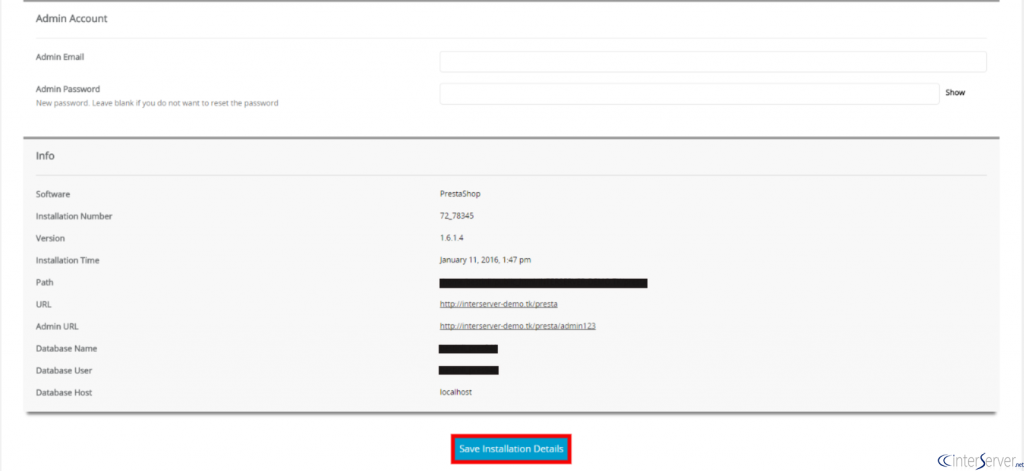Click the Admin Account section heading
This screenshot has height=471, width=1024.
72,19
